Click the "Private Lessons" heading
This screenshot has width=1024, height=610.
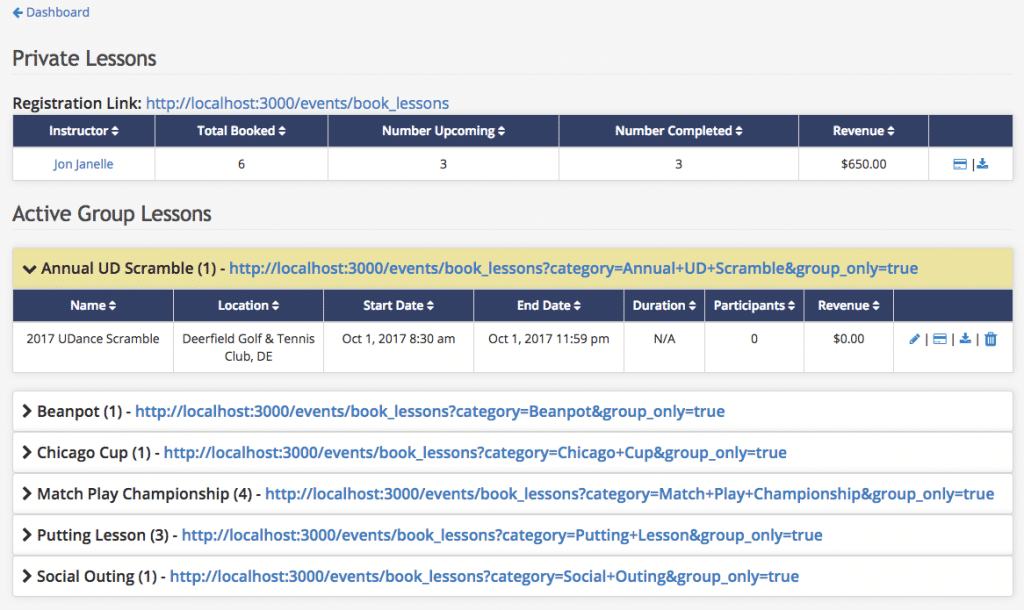pyautogui.click(x=84, y=58)
